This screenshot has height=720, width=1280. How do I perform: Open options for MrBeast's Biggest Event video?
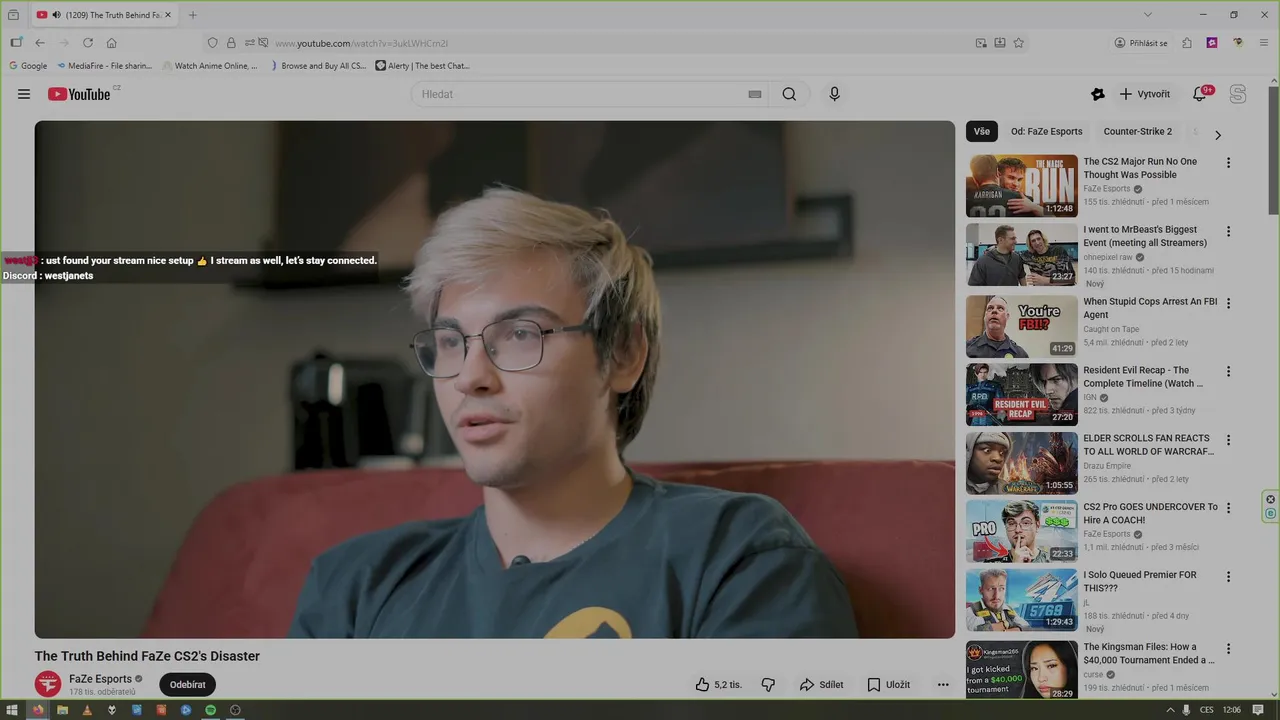[1229, 231]
